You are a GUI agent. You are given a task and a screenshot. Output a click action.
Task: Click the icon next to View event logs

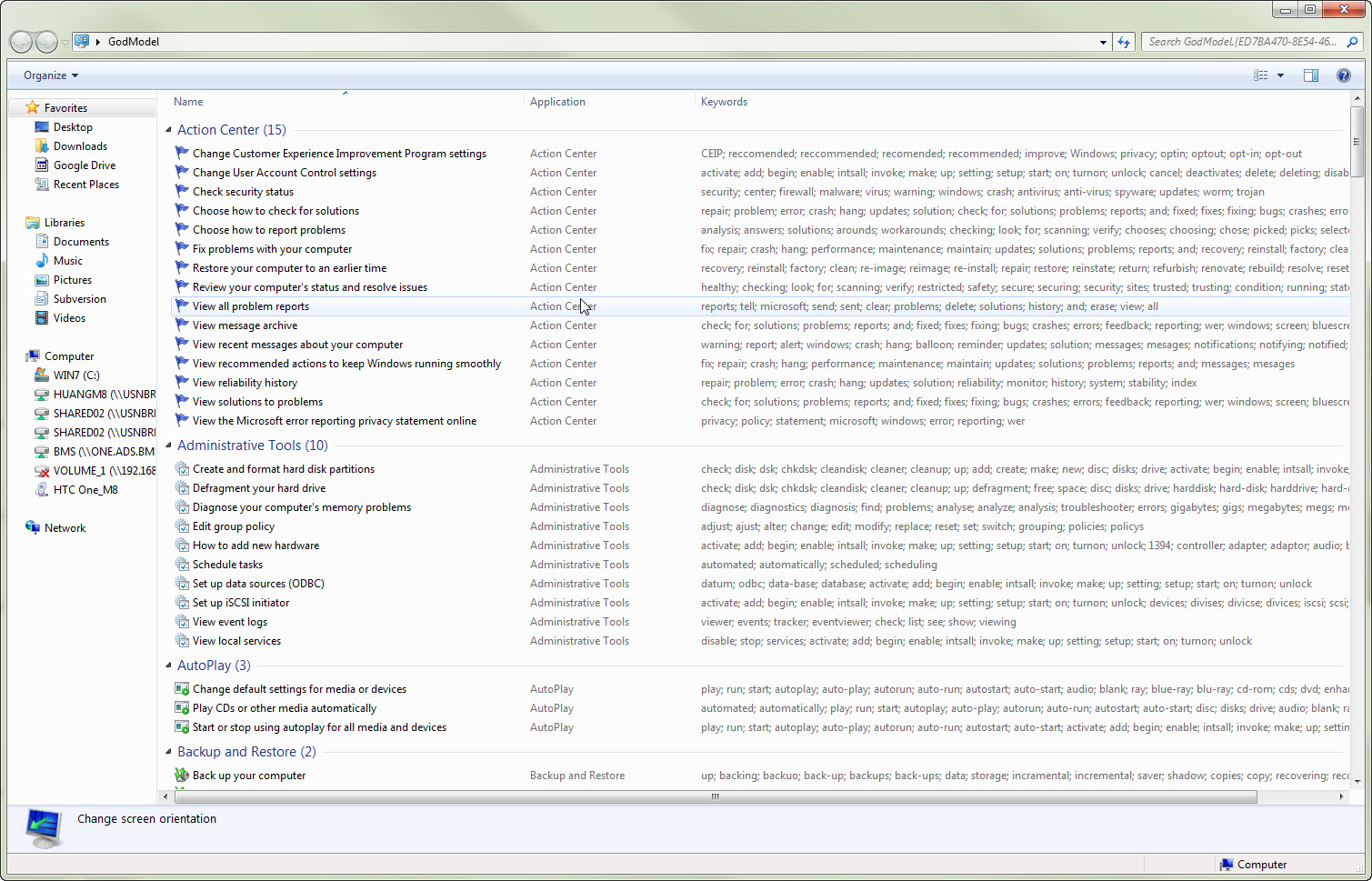182,622
